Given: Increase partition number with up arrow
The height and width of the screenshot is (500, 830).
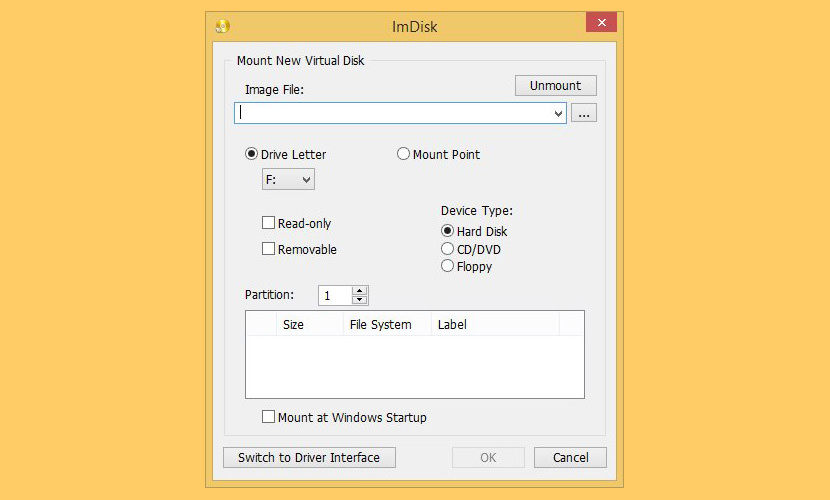Looking at the screenshot, I should 359,290.
